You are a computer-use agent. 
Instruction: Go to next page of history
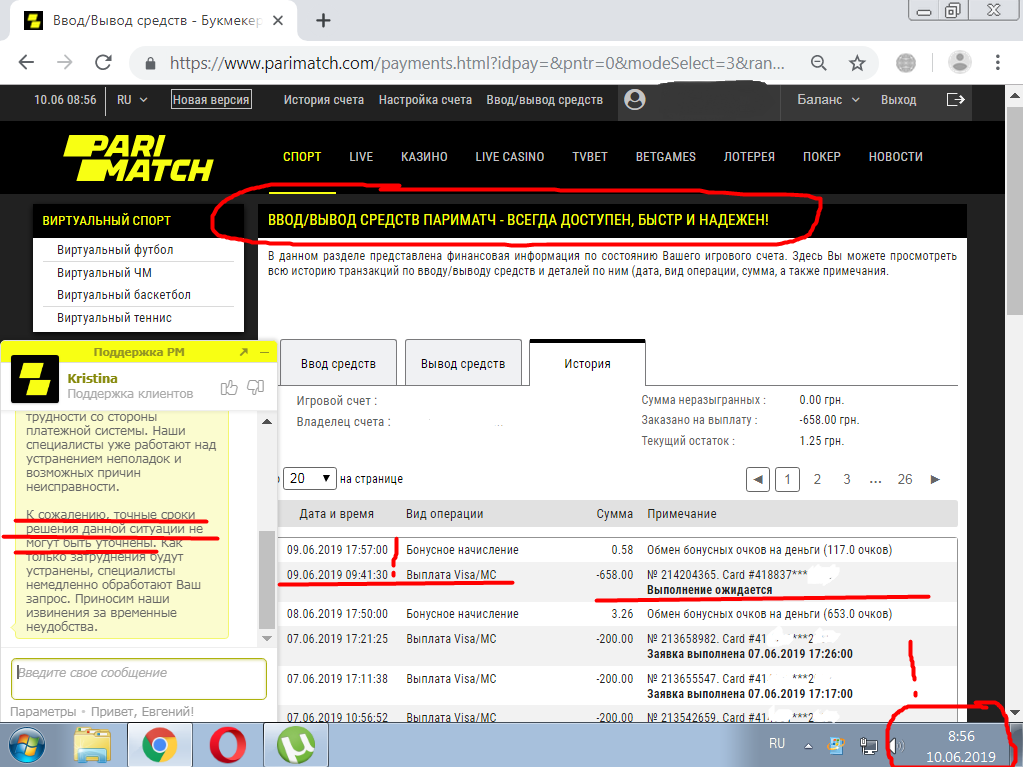pyautogui.click(x=936, y=480)
